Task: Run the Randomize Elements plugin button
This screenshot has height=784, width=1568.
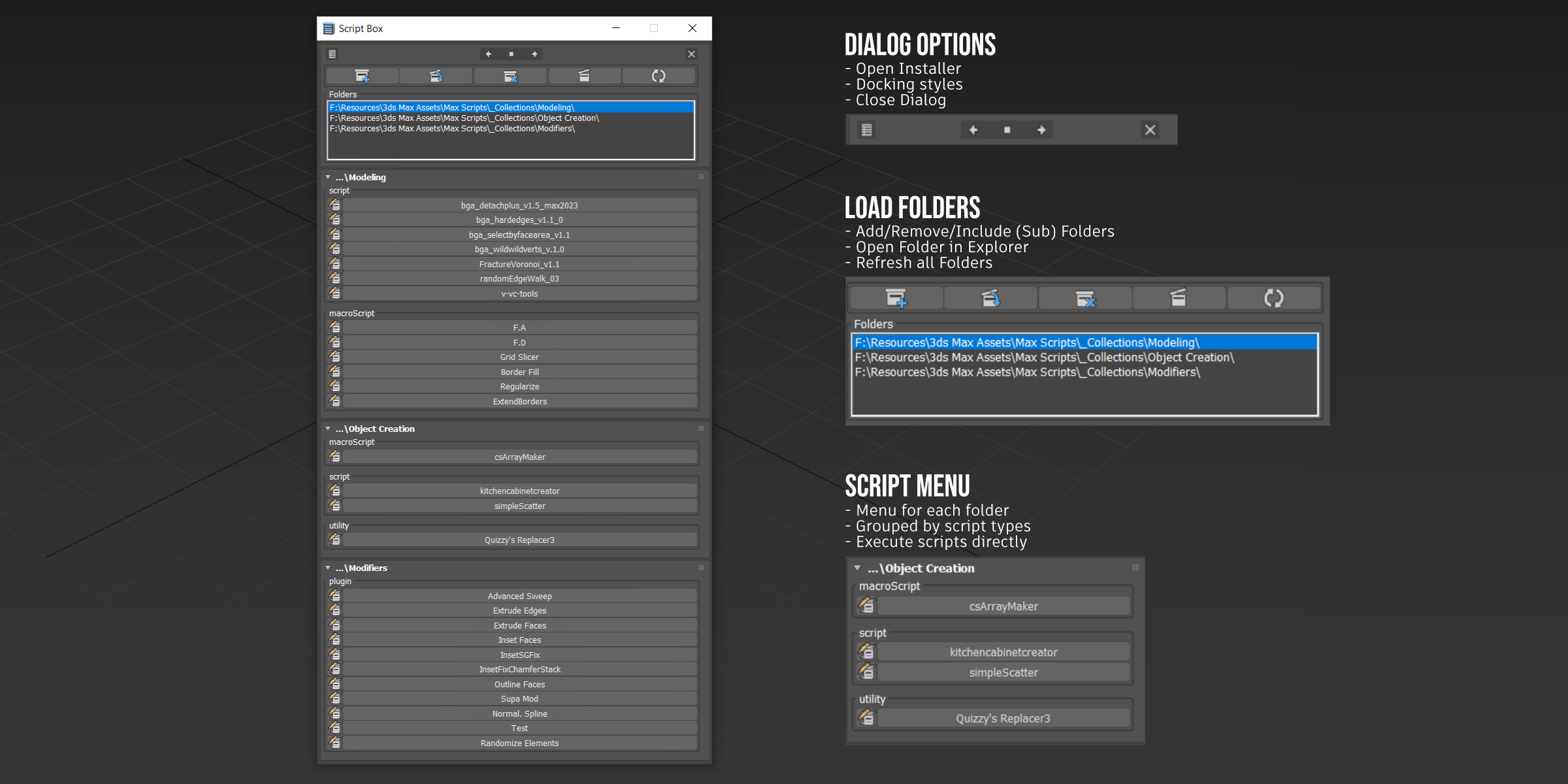Action: (519, 743)
